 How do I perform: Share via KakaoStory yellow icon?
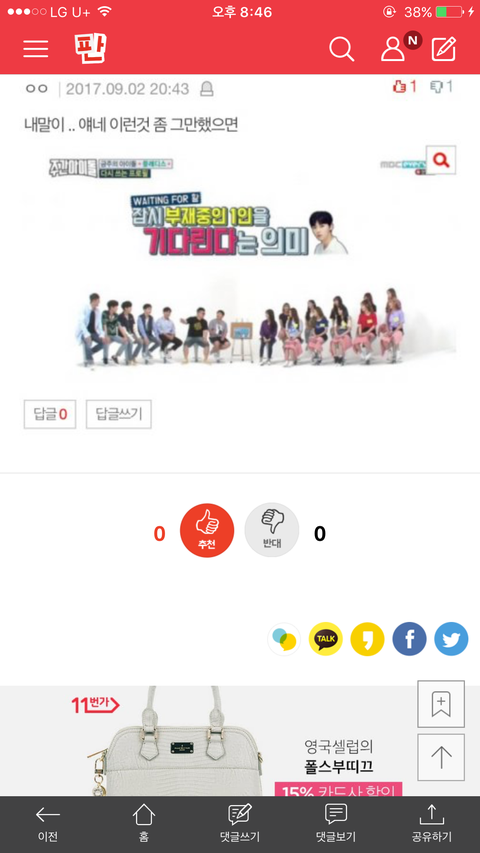pyautogui.click(x=367, y=639)
